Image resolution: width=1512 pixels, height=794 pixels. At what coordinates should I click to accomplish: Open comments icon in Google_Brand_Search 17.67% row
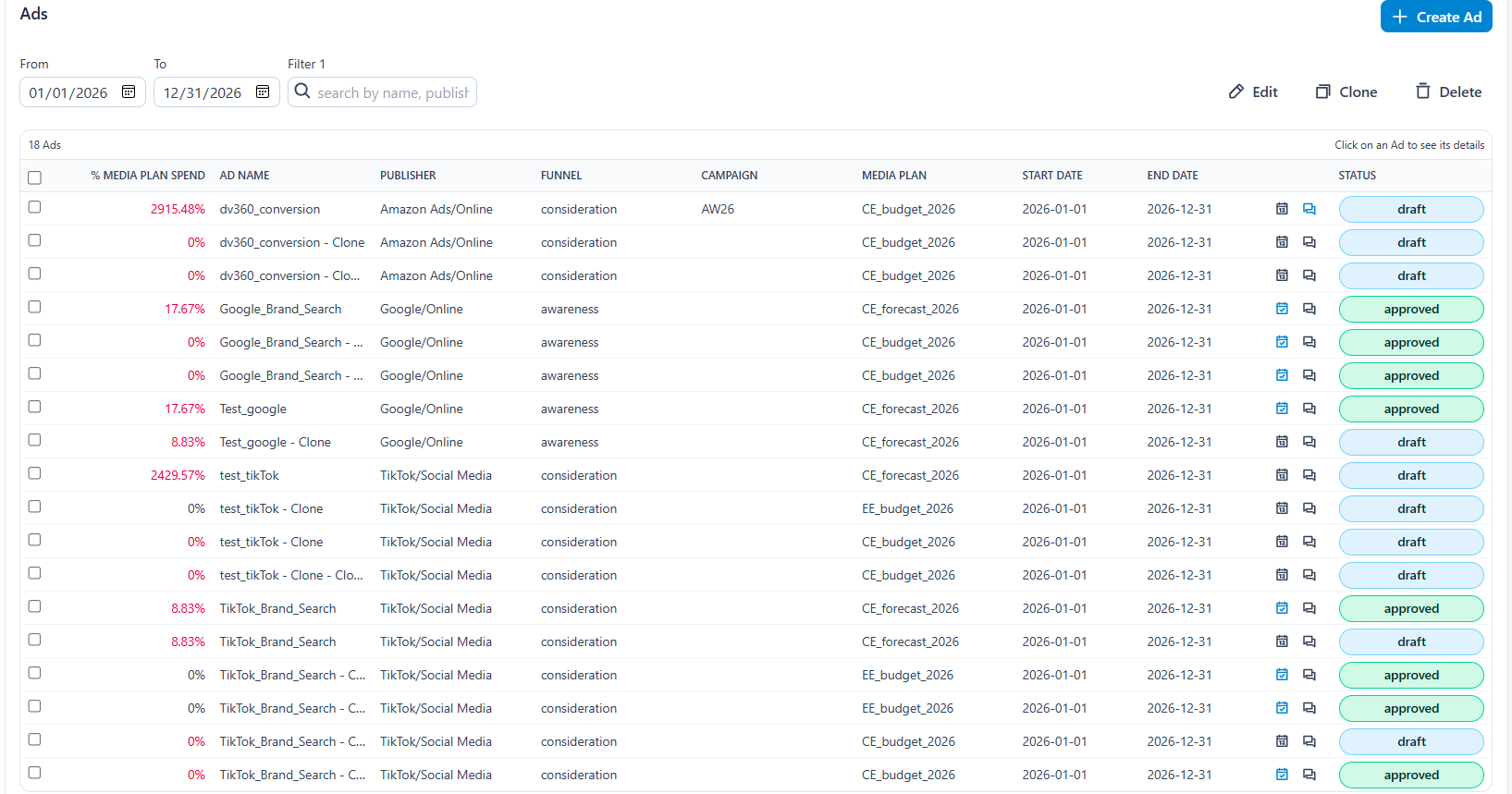click(x=1309, y=309)
